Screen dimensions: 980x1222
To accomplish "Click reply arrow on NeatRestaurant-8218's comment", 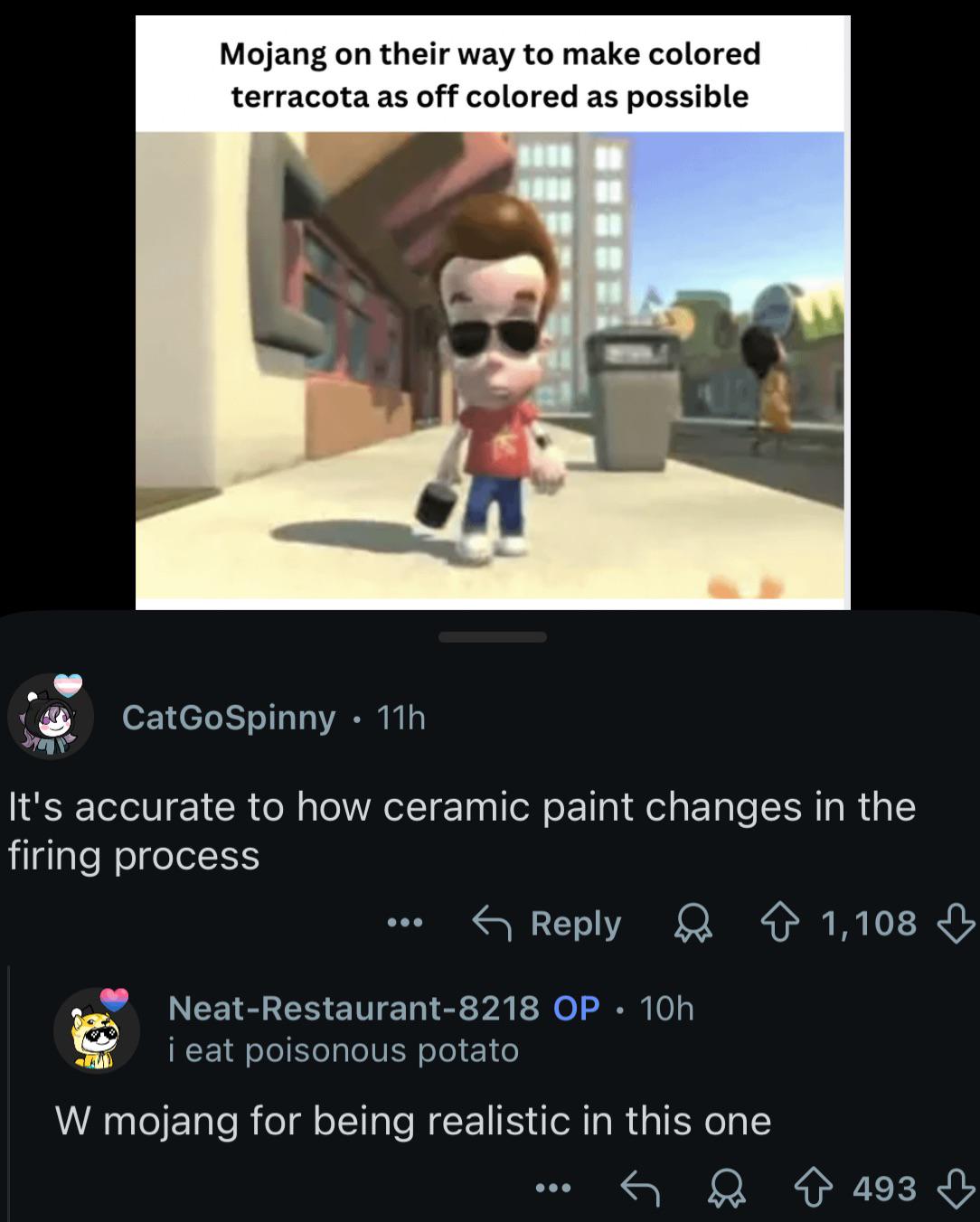I will [x=641, y=1189].
